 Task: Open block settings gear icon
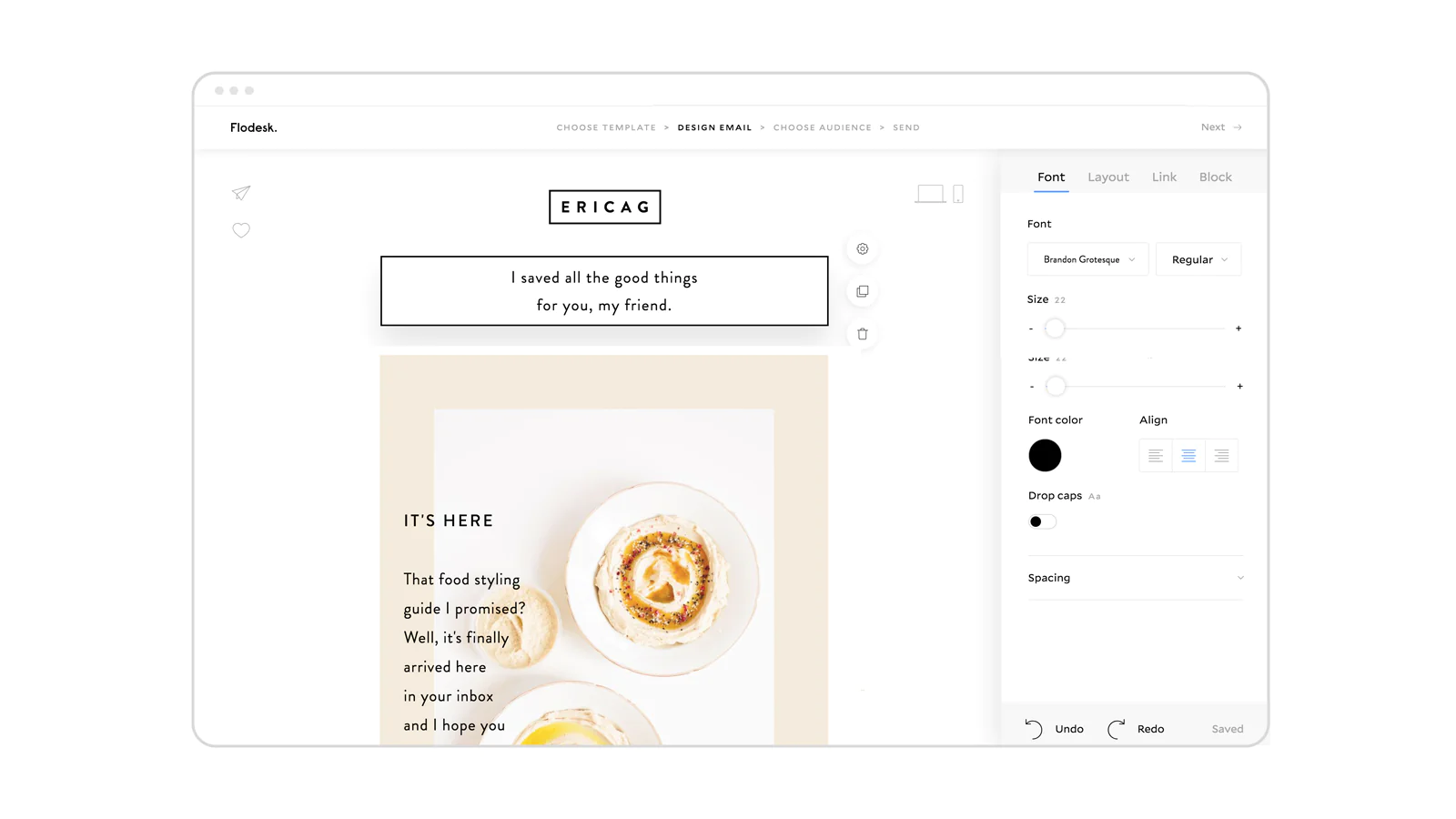click(x=863, y=248)
